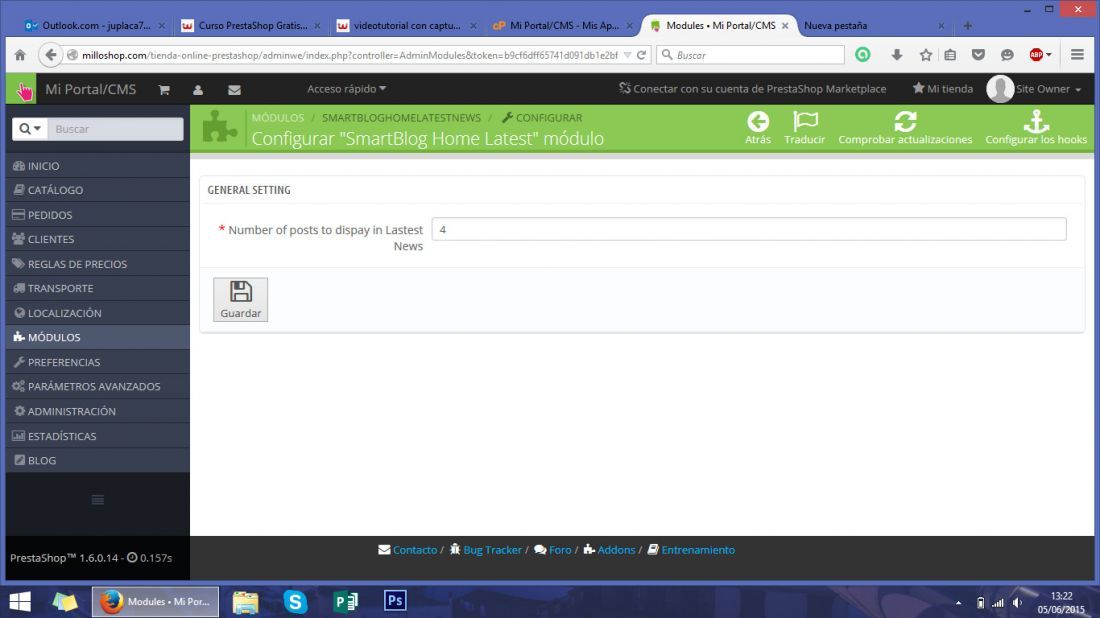
Task: Open BLOG in sidebar
Action: [x=98, y=460]
